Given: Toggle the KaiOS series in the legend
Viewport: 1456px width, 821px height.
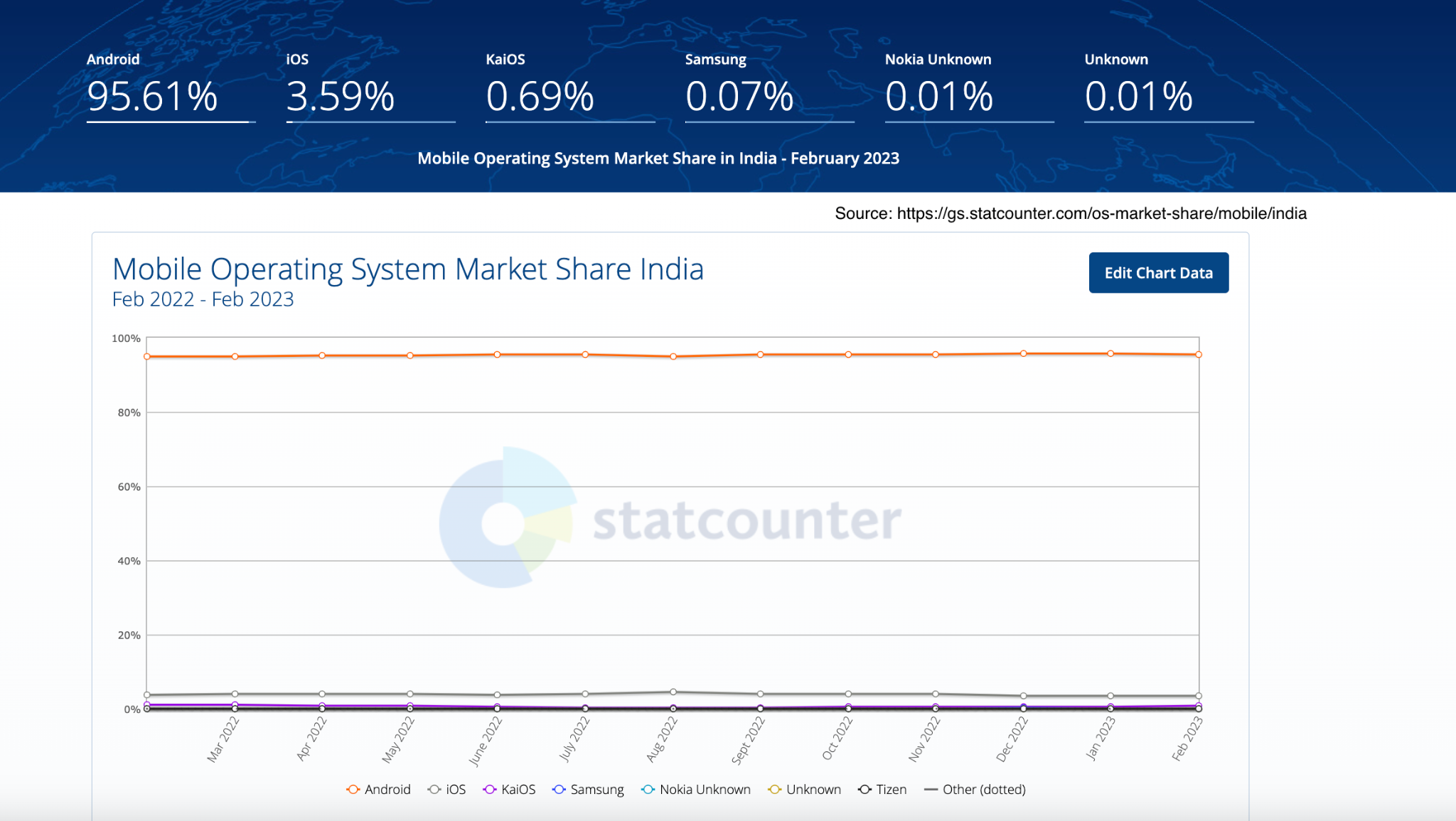Looking at the screenshot, I should [509, 790].
